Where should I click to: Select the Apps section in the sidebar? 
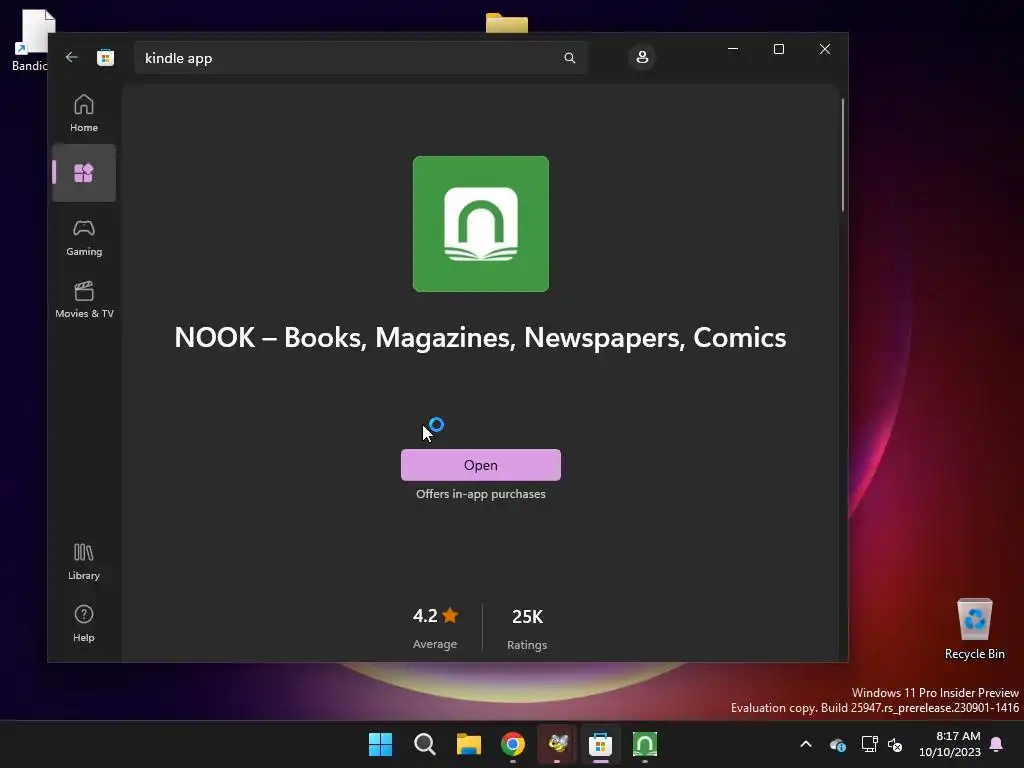click(84, 173)
